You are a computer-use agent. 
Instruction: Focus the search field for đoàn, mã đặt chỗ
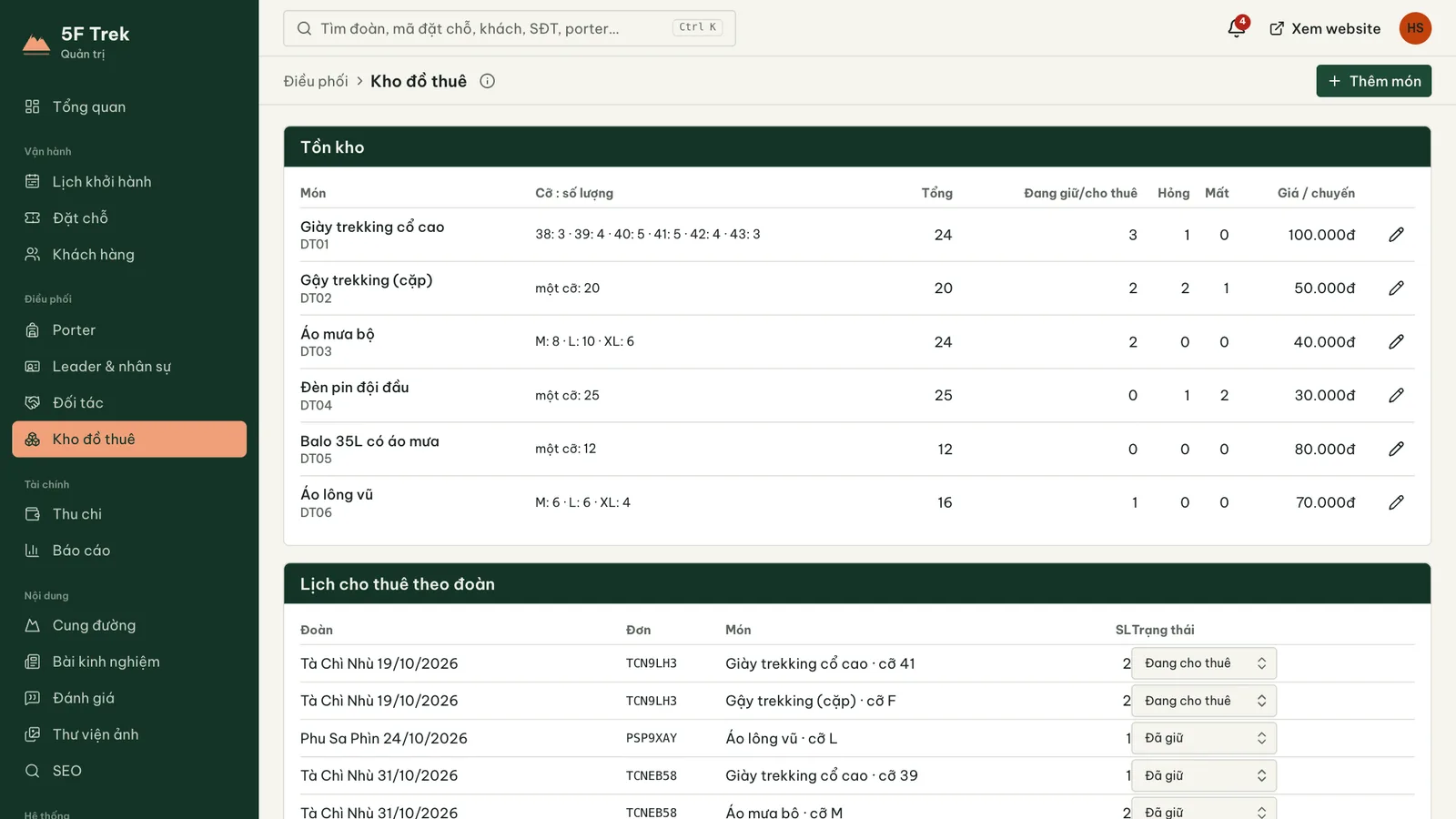point(510,28)
